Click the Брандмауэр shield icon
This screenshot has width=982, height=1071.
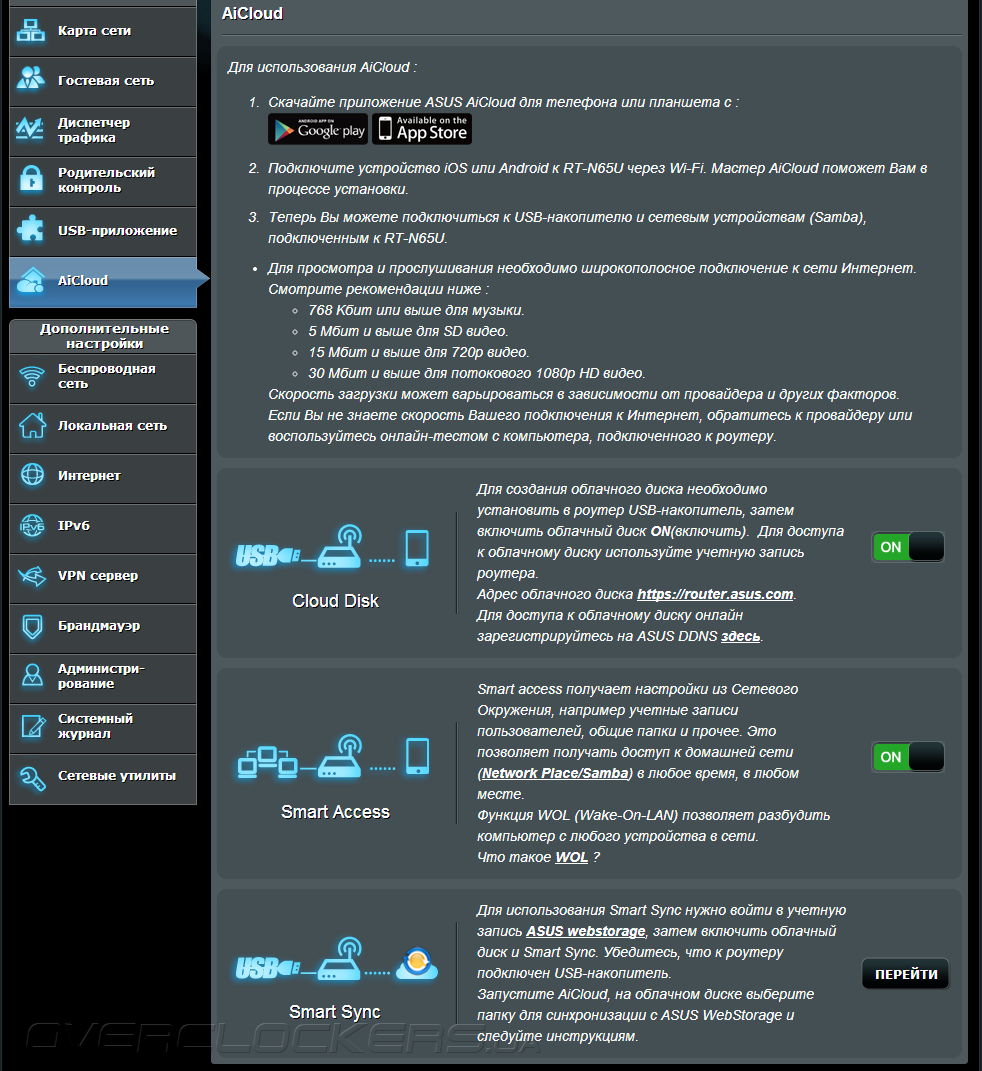pyautogui.click(x=32, y=626)
